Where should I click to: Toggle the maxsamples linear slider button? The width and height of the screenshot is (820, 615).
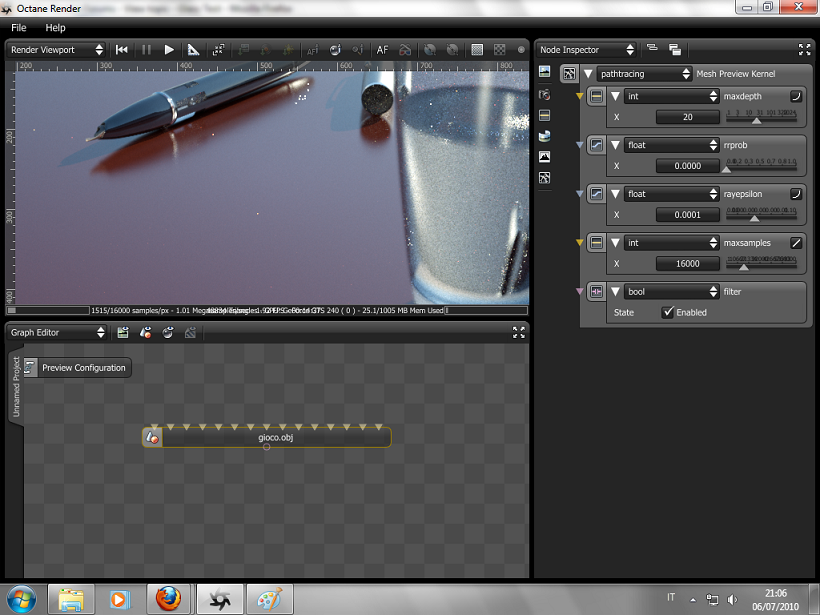[796, 243]
